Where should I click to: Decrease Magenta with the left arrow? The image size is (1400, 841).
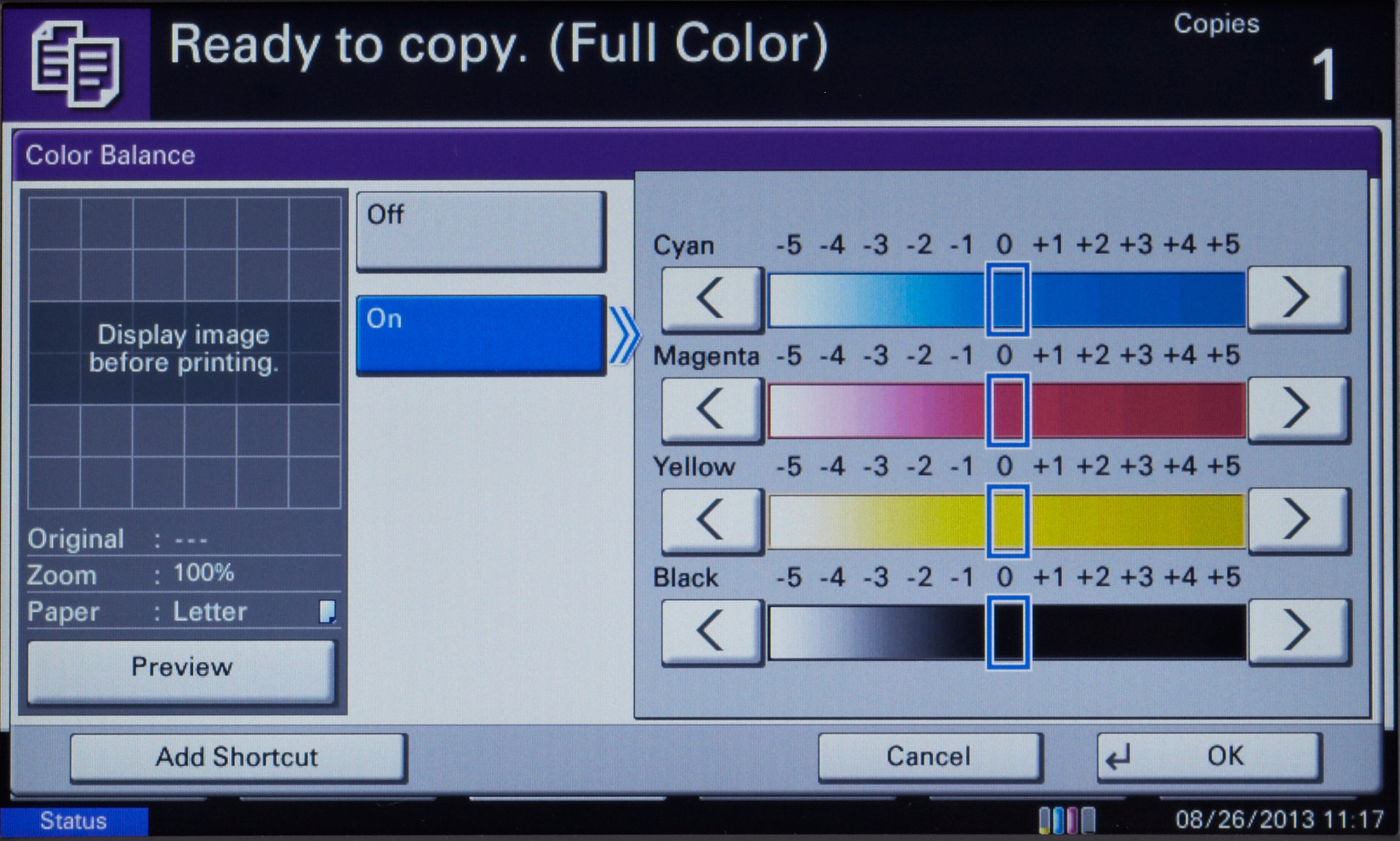711,409
